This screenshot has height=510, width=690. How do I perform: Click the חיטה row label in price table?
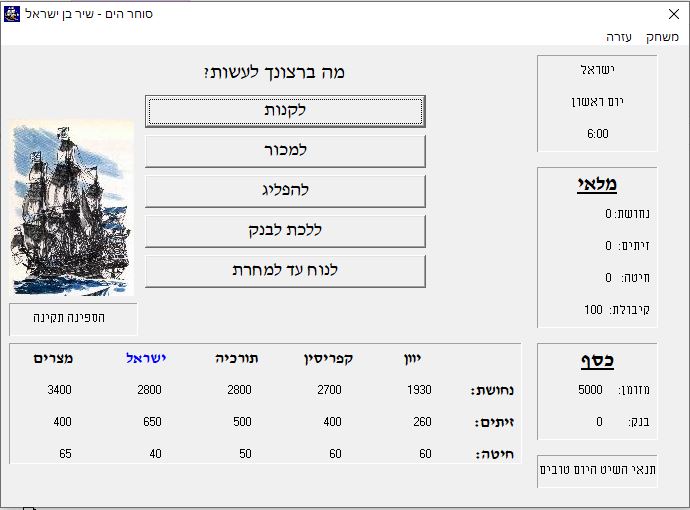(x=494, y=455)
